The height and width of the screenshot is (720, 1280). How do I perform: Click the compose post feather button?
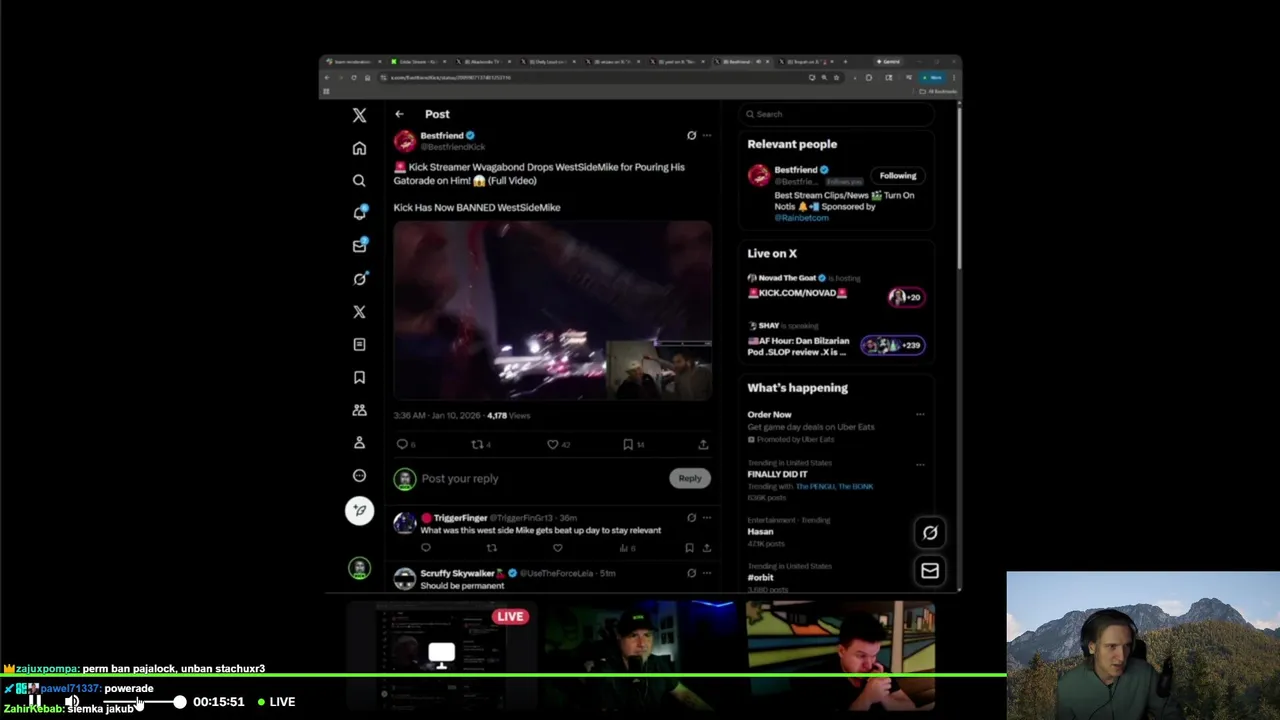359,511
